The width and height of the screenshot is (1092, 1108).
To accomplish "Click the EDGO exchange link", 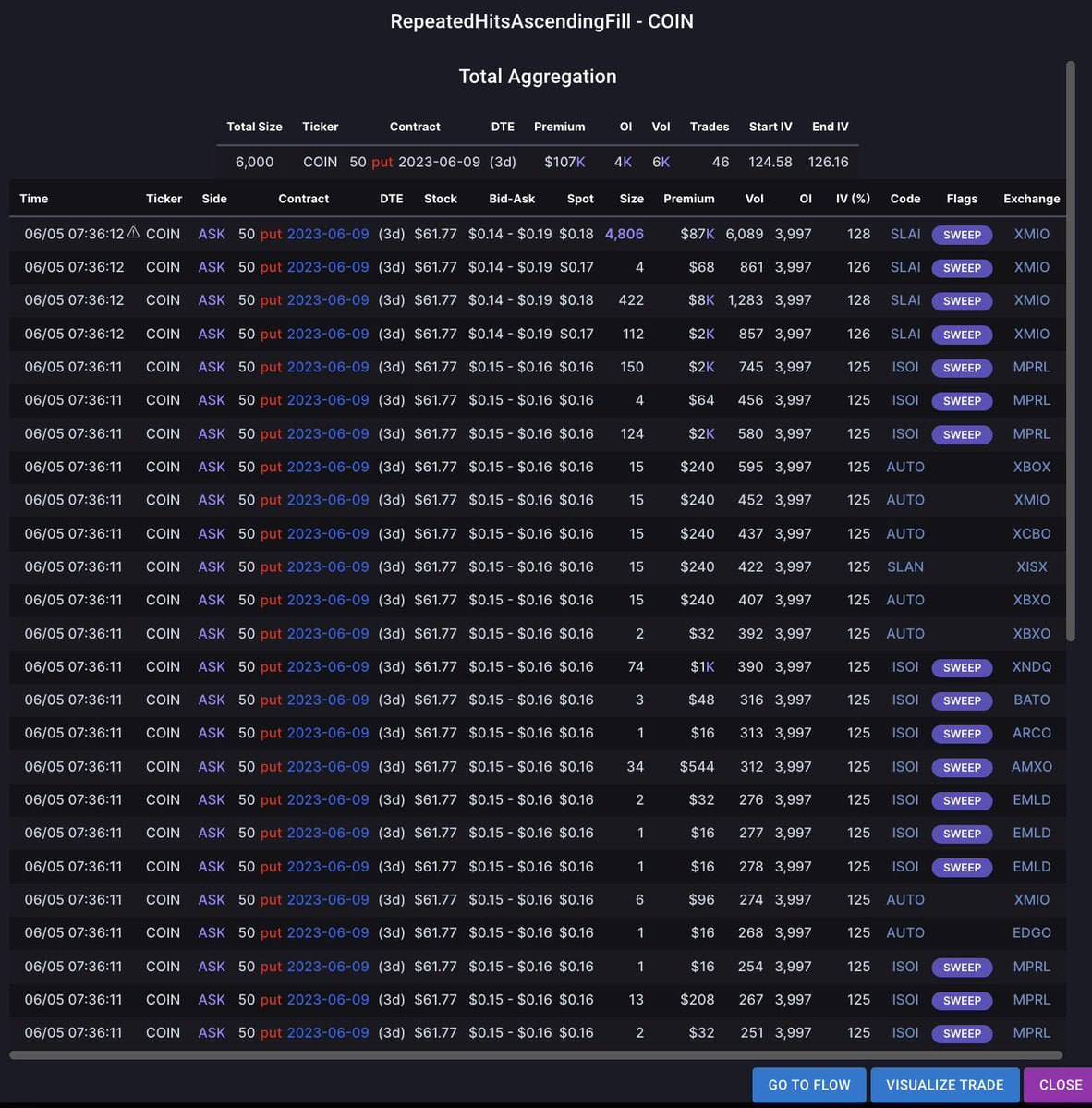I will [1031, 932].
